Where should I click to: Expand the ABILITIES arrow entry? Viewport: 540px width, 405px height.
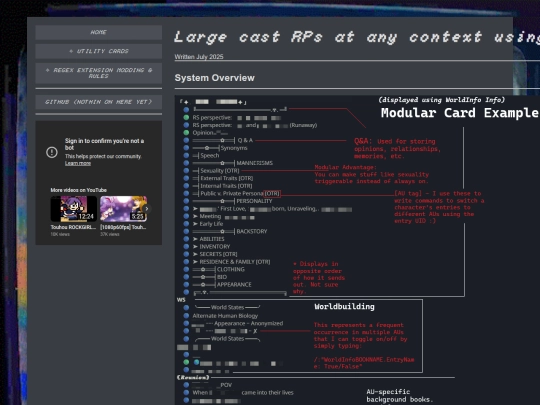[x=195, y=239]
